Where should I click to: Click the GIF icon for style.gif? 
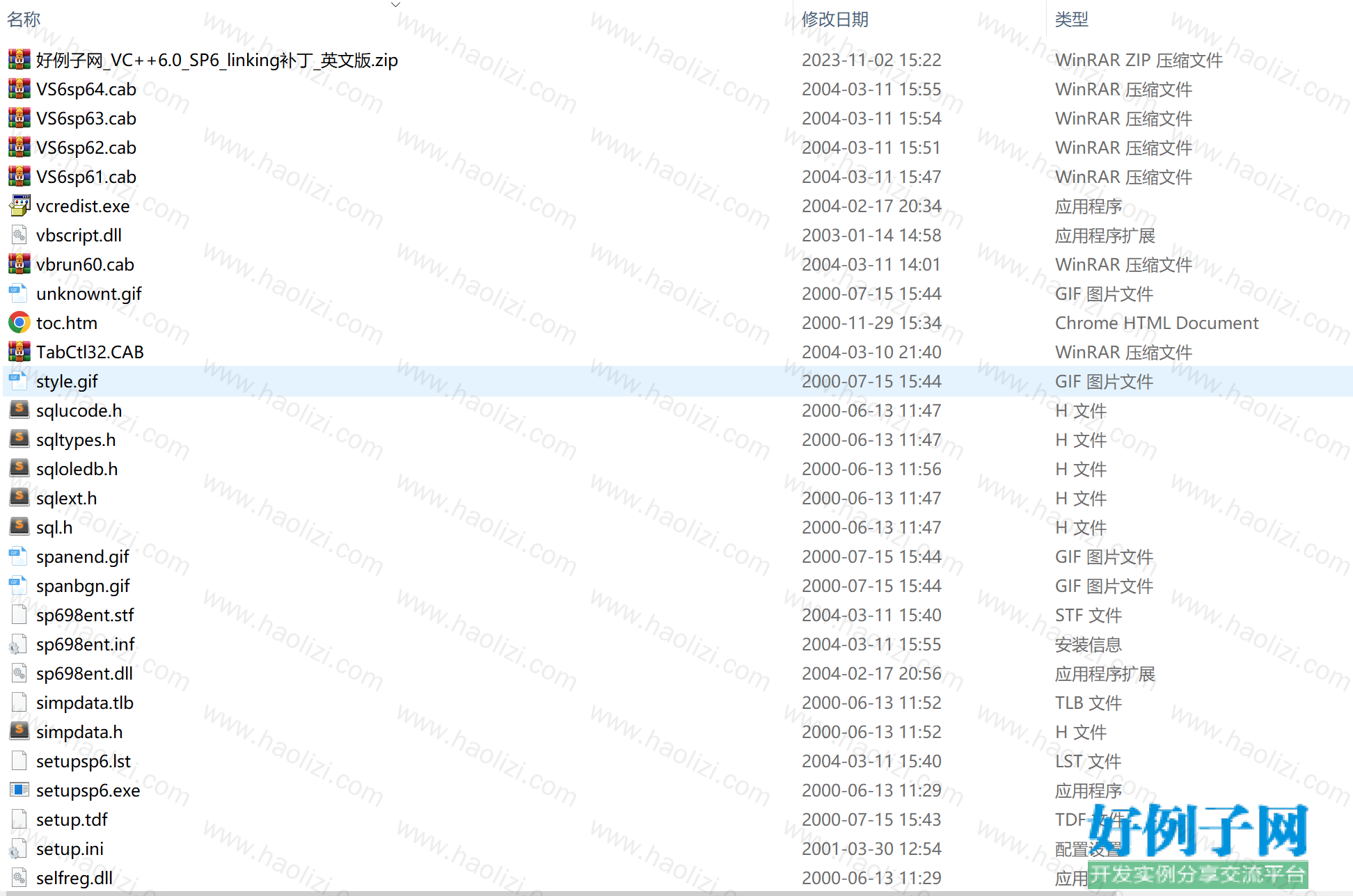coord(19,381)
